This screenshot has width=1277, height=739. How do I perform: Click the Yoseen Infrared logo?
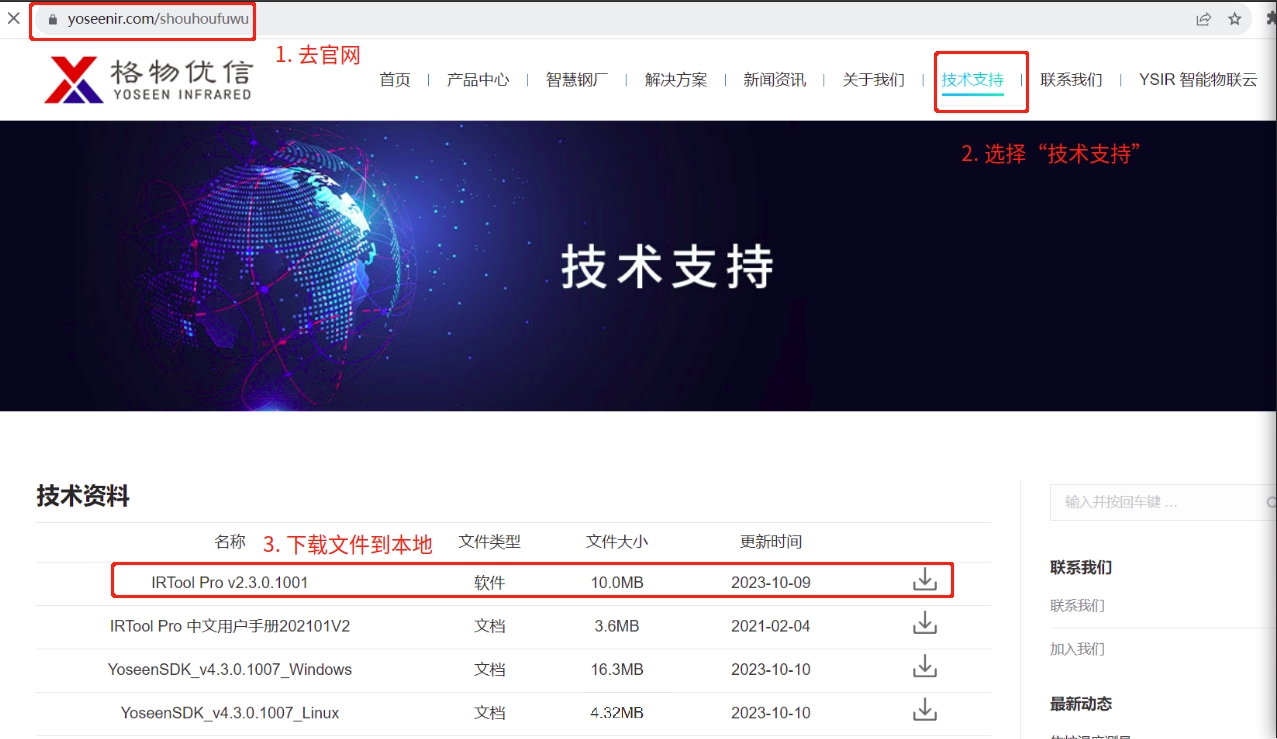click(x=148, y=79)
